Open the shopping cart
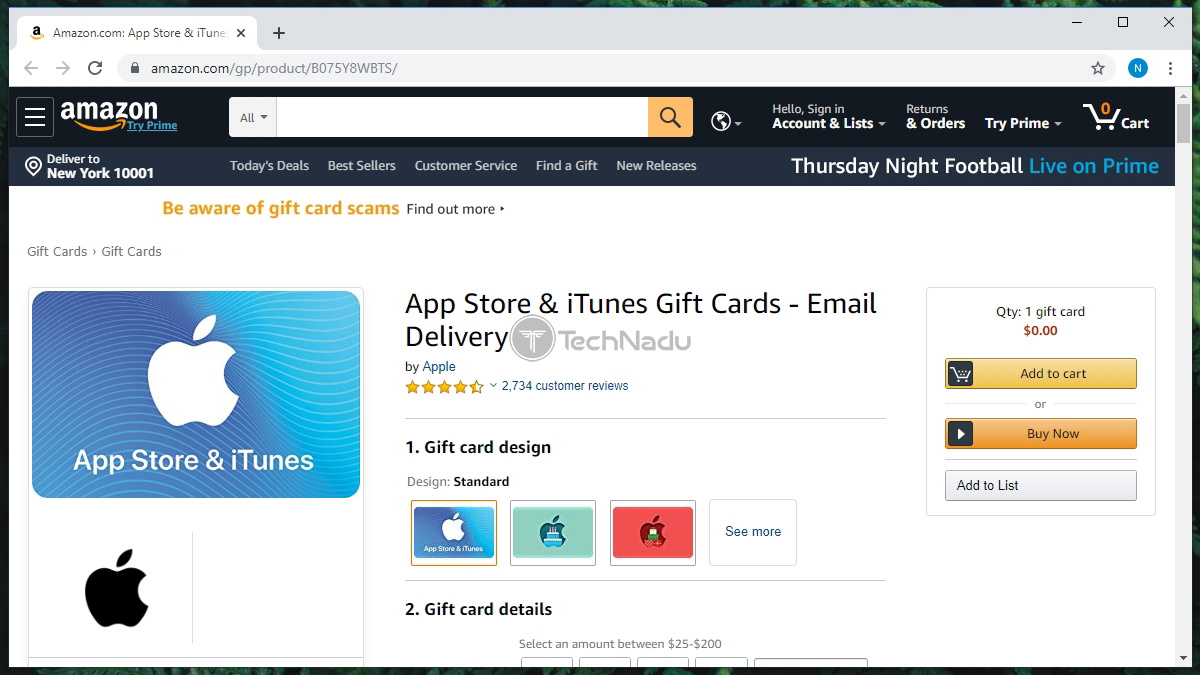The image size is (1200, 675). 1116,117
